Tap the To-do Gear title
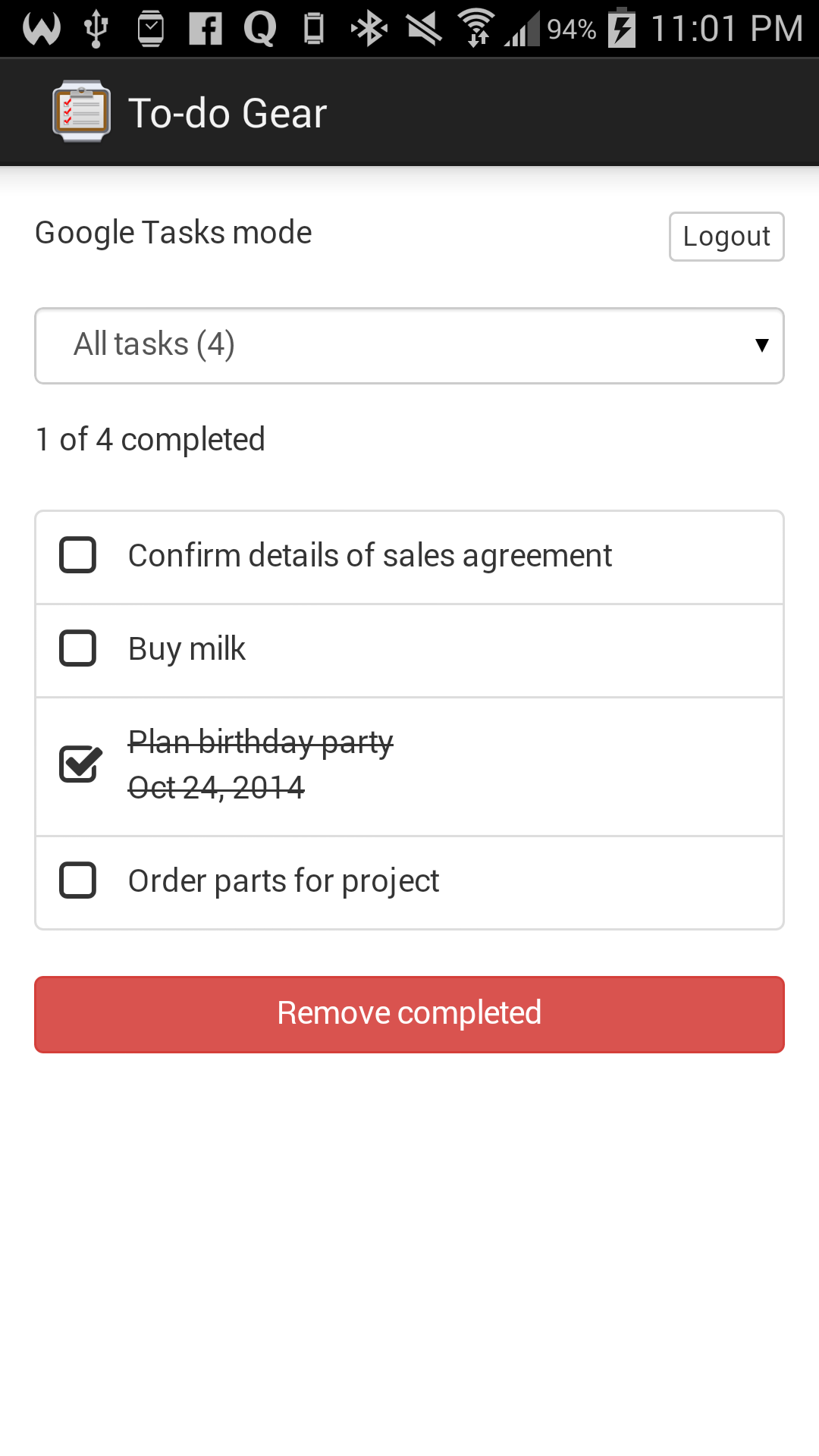This screenshot has width=819, height=1456. (x=227, y=114)
